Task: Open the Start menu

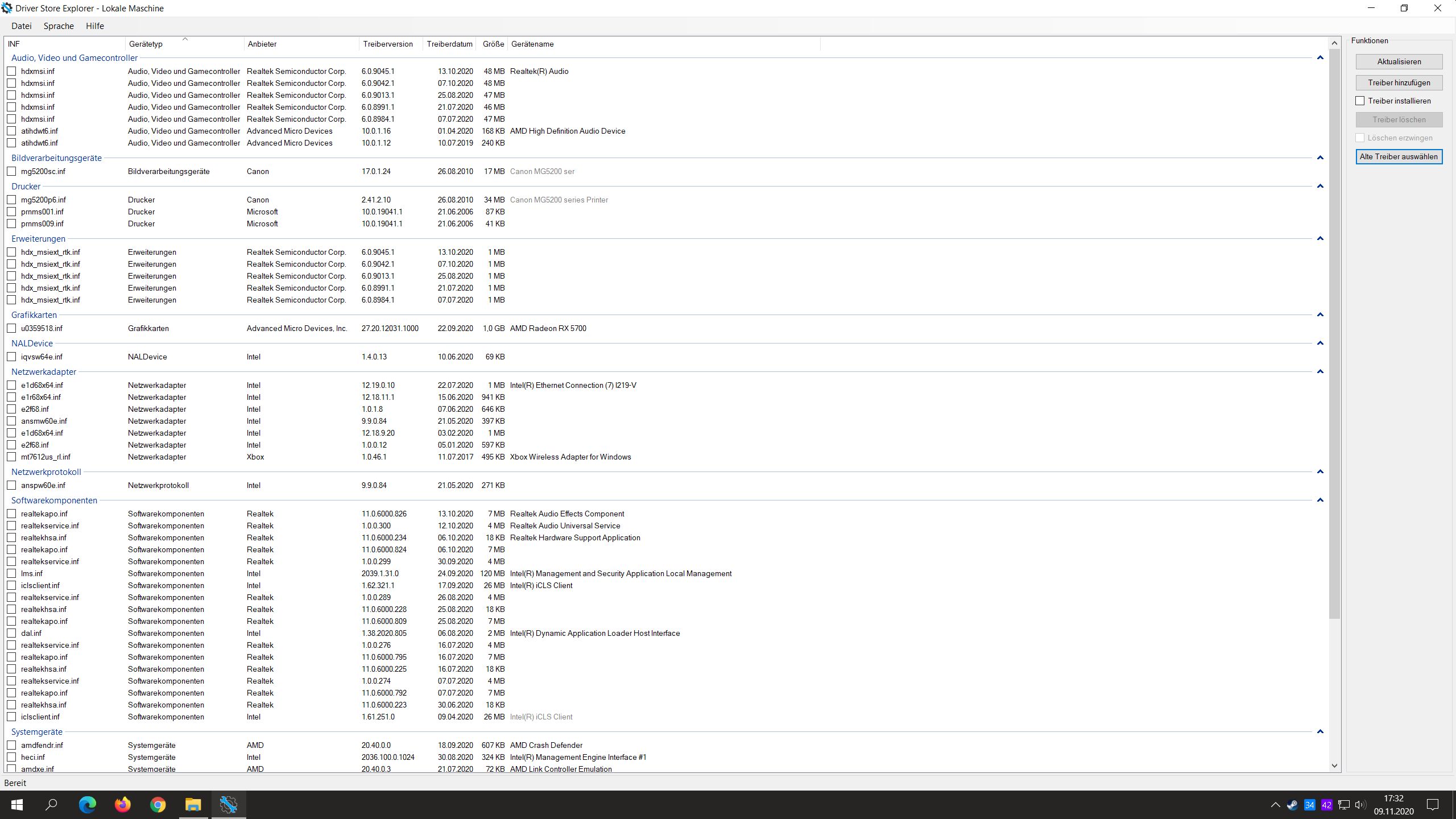Action: (x=17, y=805)
